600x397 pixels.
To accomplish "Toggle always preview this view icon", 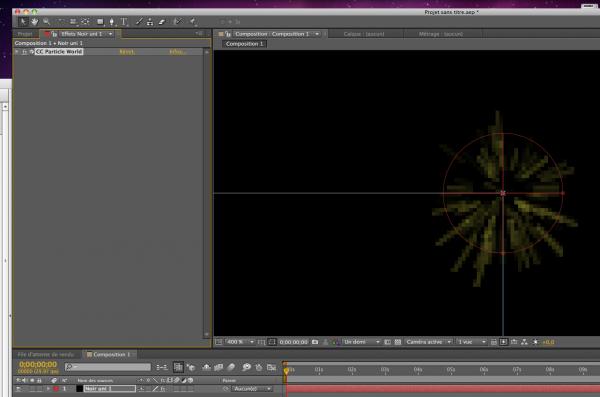I will [x=218, y=342].
